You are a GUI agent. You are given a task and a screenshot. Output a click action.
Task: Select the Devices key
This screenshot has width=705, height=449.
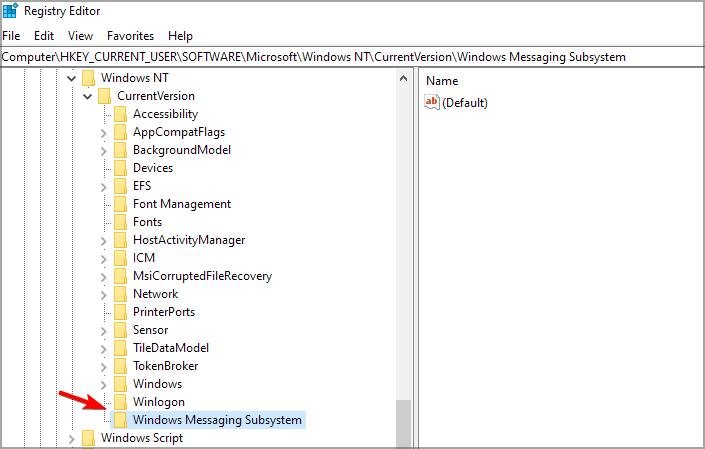153,168
